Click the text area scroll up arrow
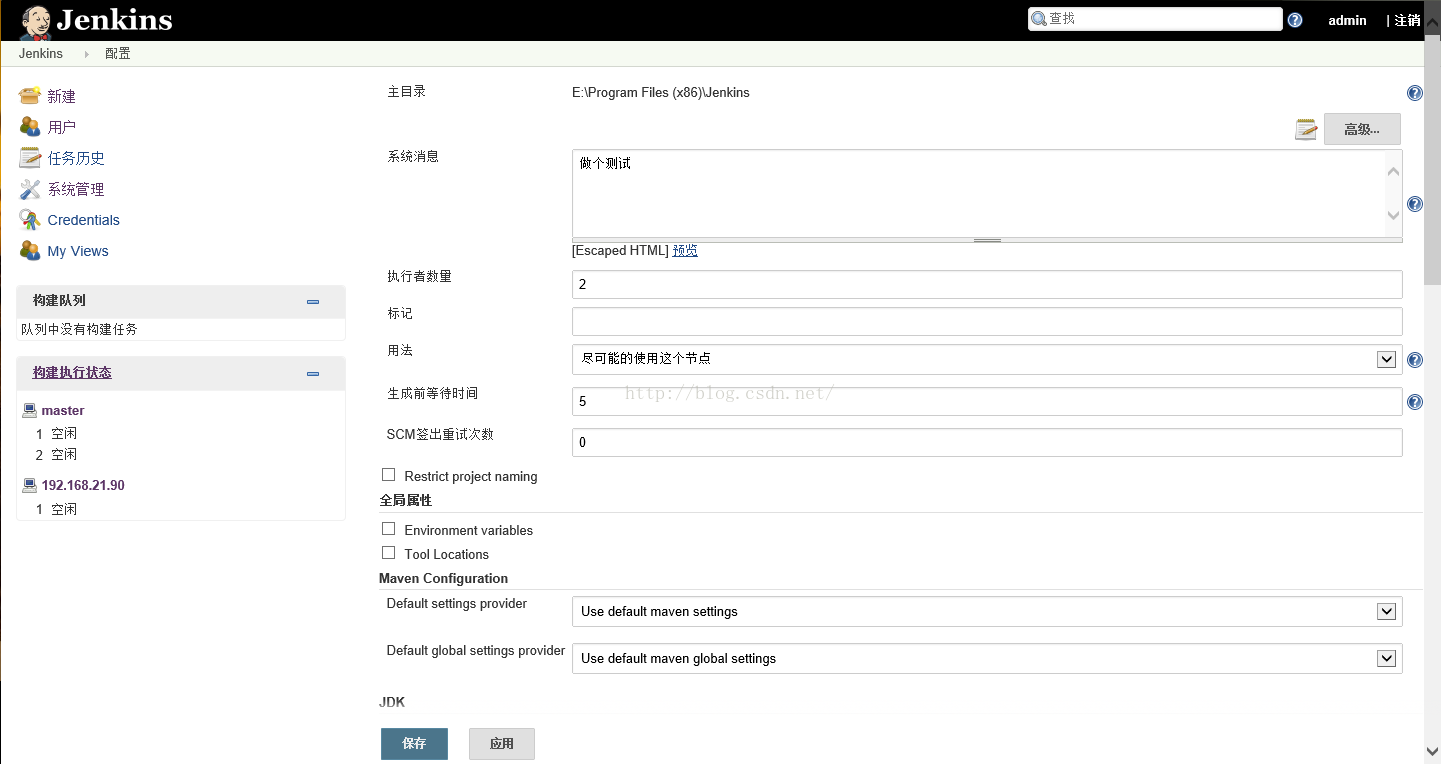 (1394, 171)
